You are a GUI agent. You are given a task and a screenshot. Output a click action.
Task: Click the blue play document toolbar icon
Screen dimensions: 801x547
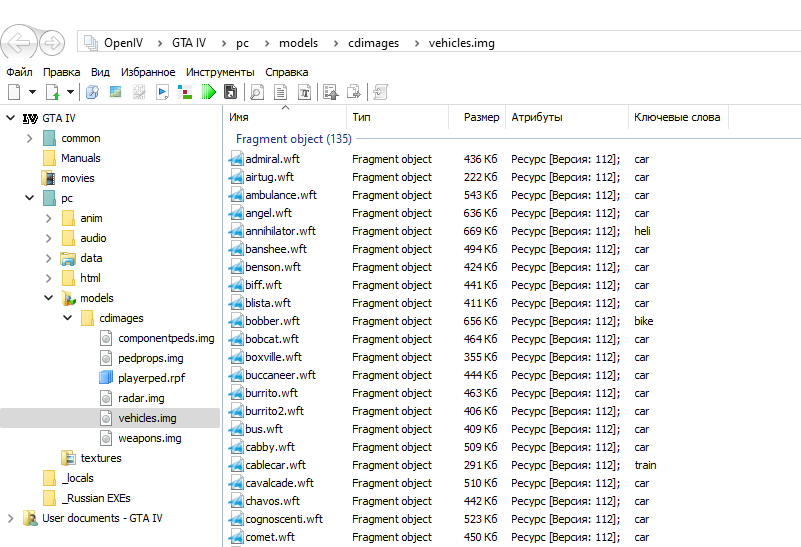coord(162,92)
